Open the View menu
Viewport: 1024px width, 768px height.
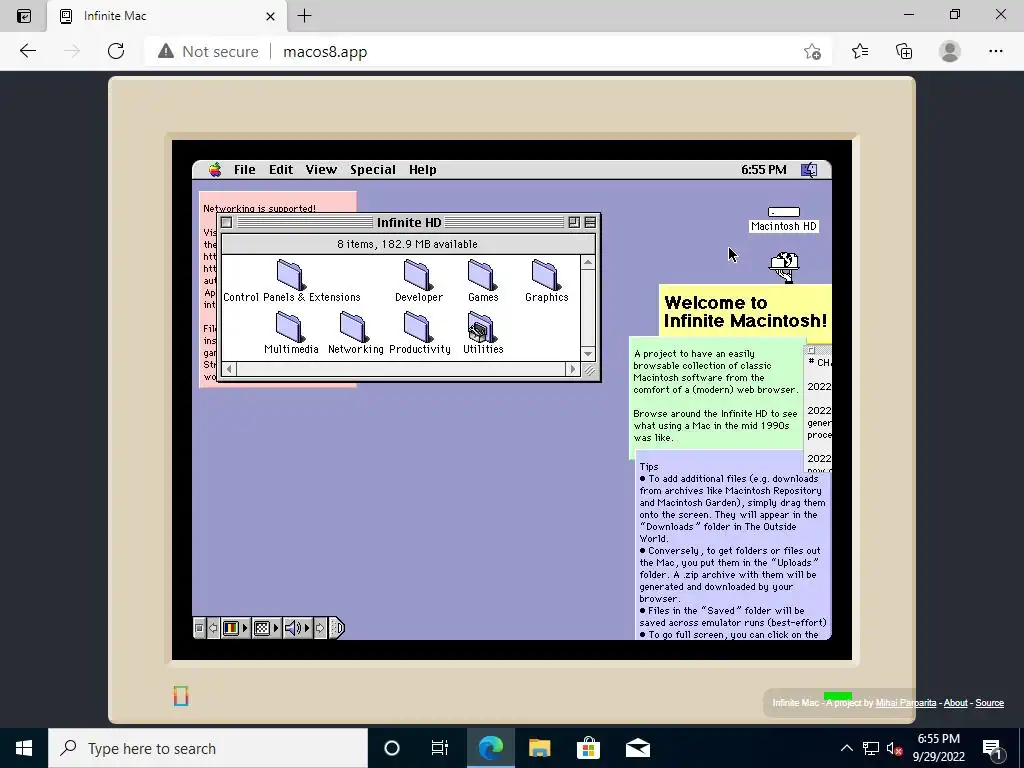tap(321, 170)
